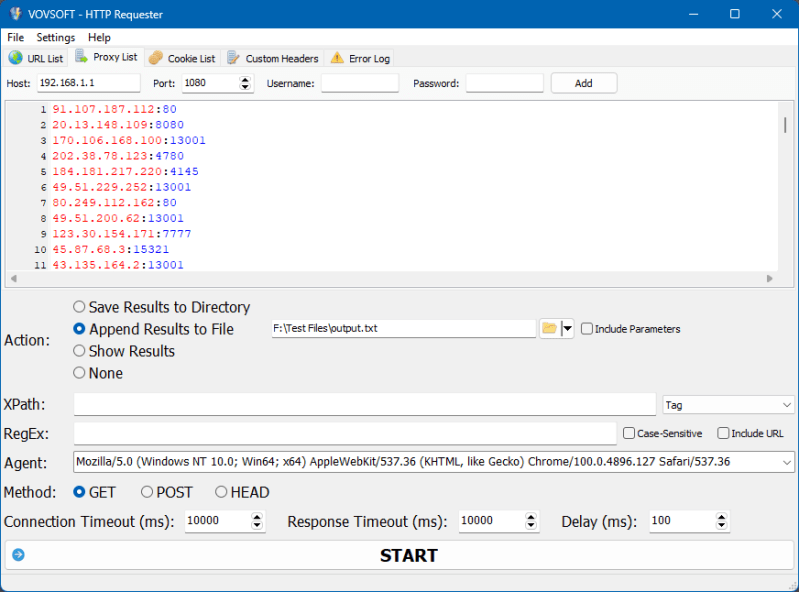Click the Delay value field
Screen dimensions: 799x592
(x=683, y=521)
